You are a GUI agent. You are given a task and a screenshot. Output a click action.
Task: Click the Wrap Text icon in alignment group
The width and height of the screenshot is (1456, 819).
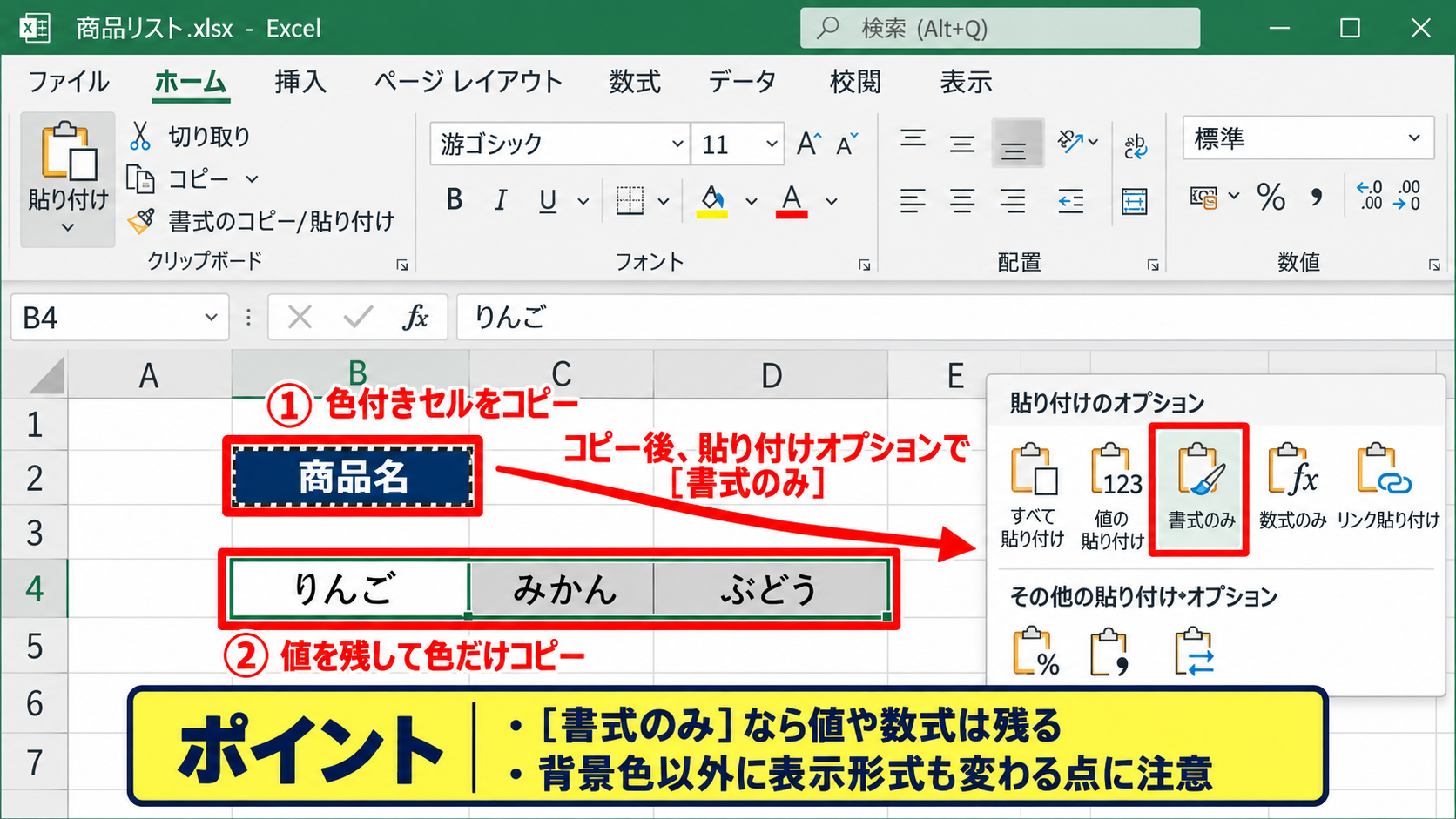pyautogui.click(x=1135, y=145)
